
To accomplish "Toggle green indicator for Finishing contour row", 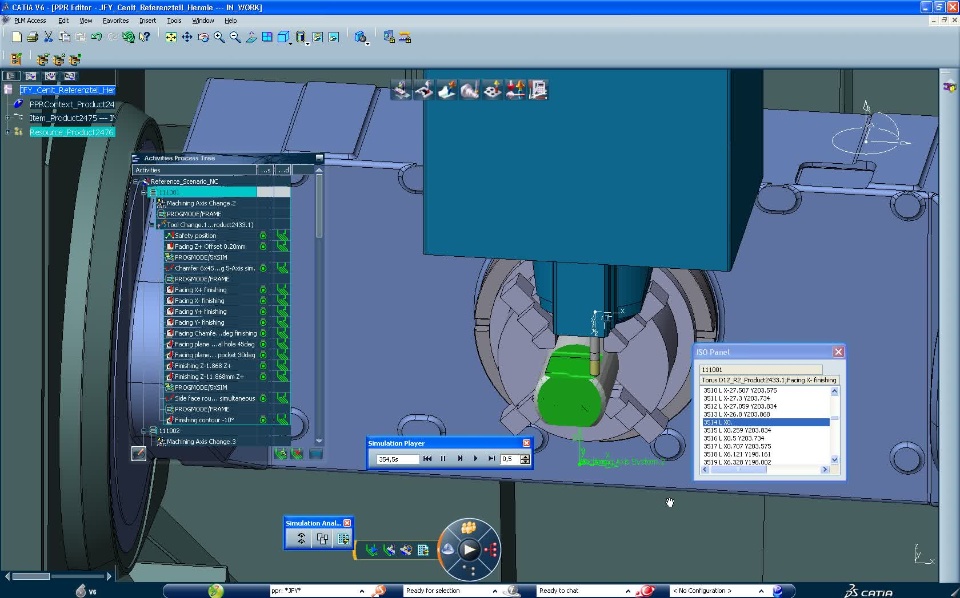I will pyautogui.click(x=263, y=420).
